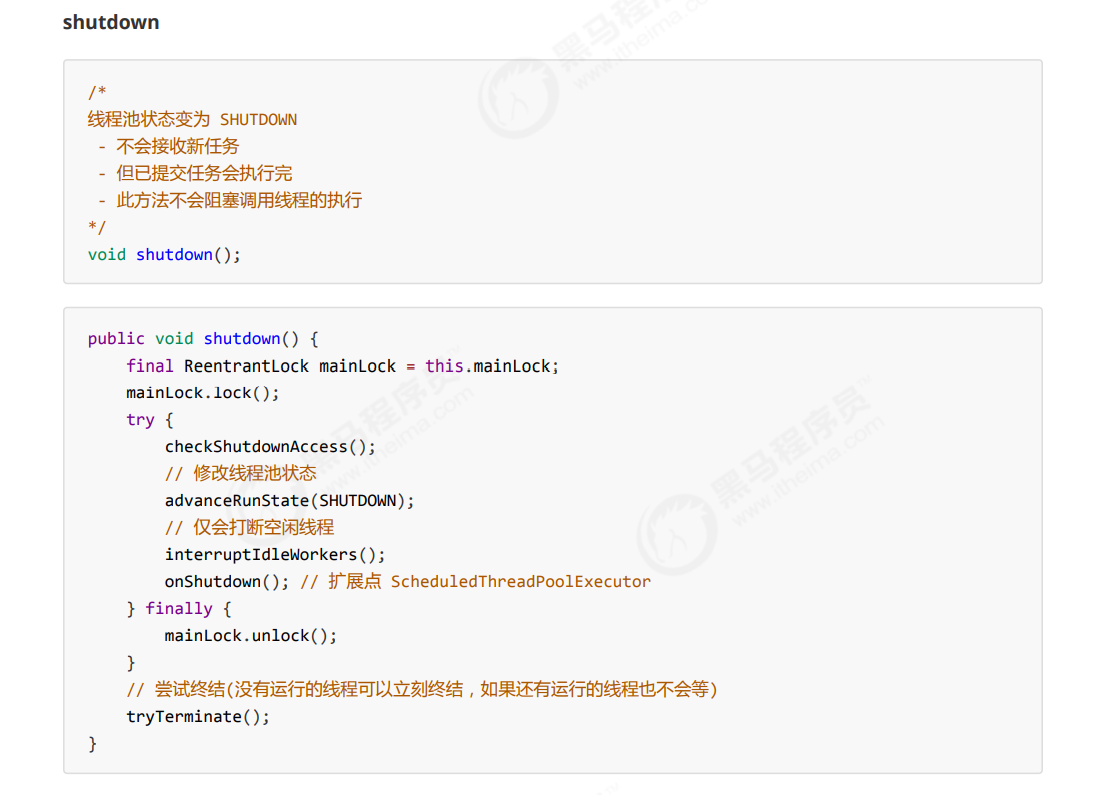Click the 'shutdown' section heading
This screenshot has height=795, width=1096.
pyautogui.click(x=111, y=22)
